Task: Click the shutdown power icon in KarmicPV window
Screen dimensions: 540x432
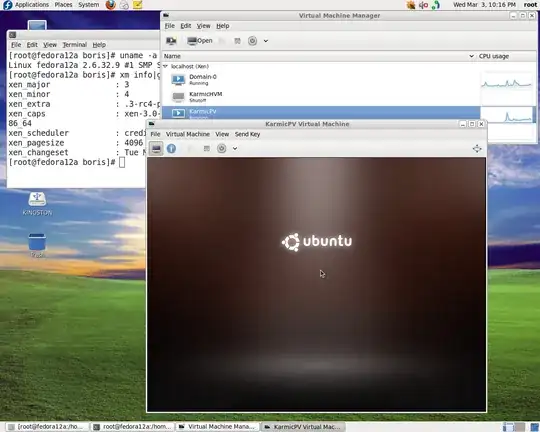Action: pyautogui.click(x=221, y=148)
